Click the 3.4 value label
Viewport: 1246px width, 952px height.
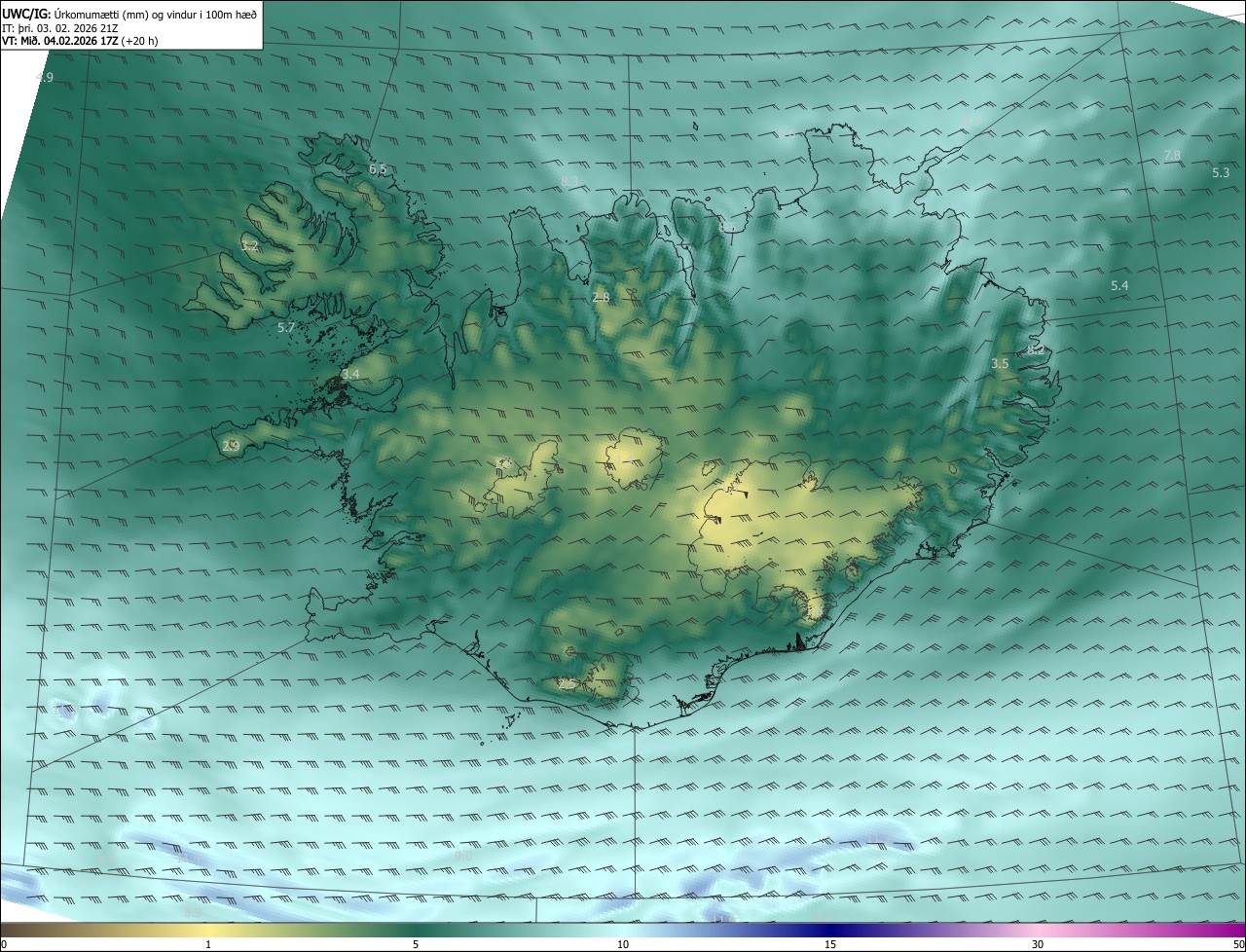pos(350,374)
